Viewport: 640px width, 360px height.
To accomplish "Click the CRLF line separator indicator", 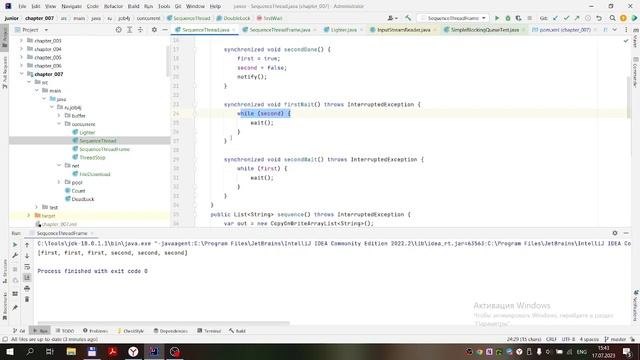I will click(x=551, y=339).
